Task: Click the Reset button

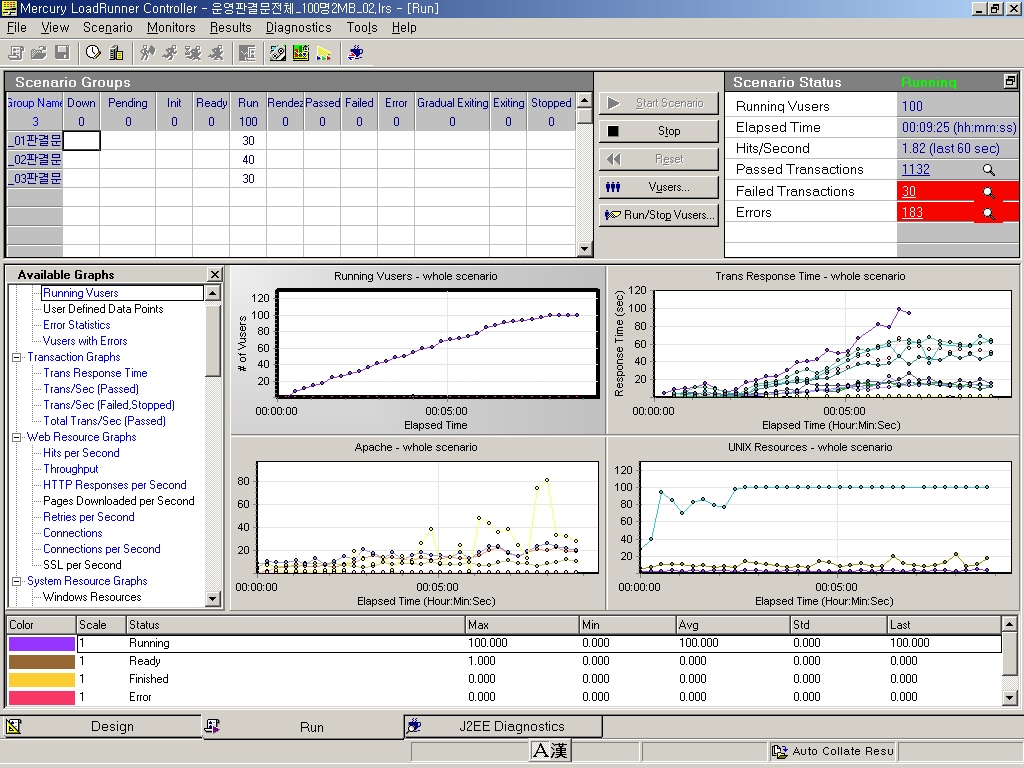Action: click(658, 159)
